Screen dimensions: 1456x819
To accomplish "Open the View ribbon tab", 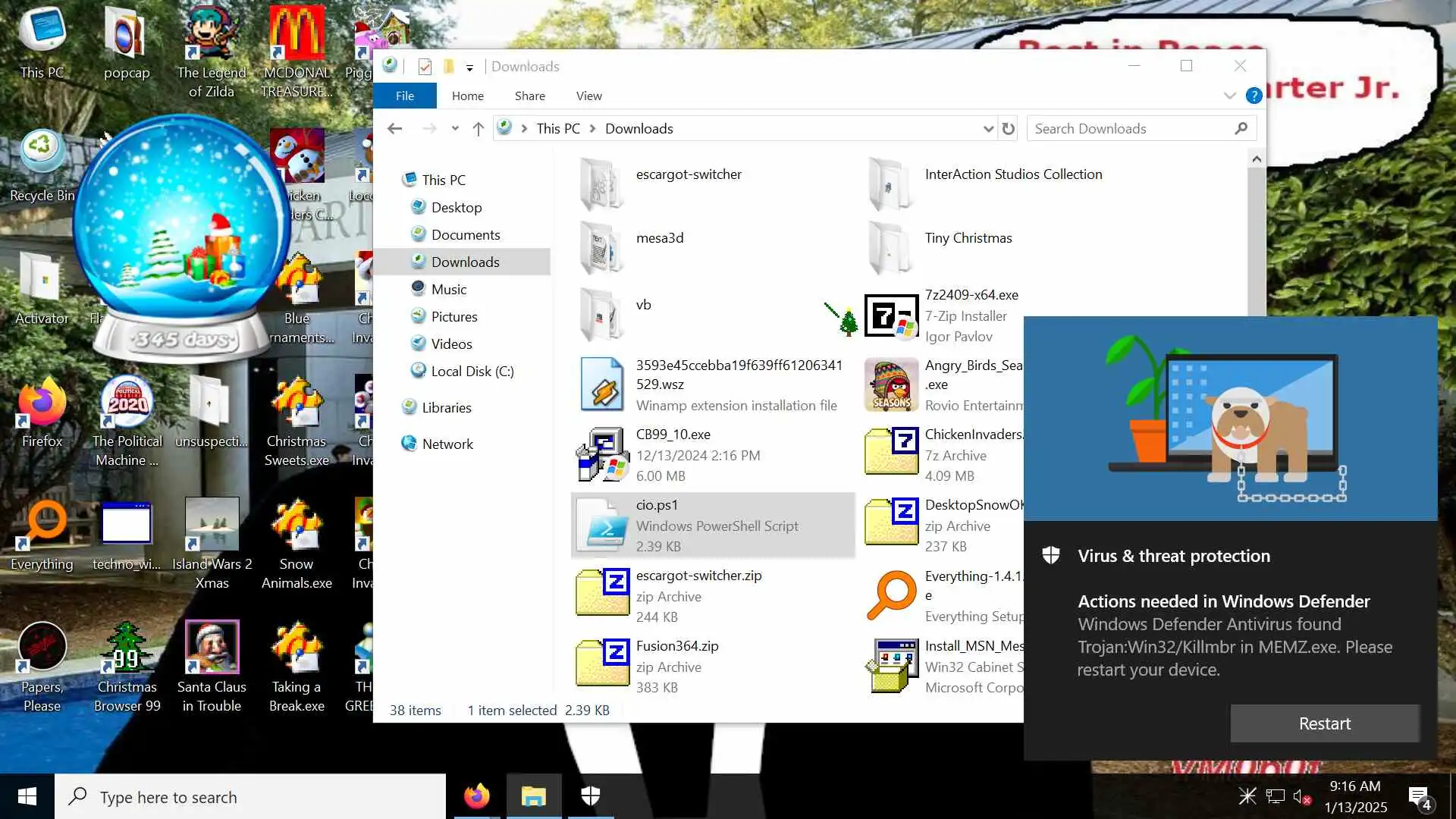I will (x=588, y=96).
